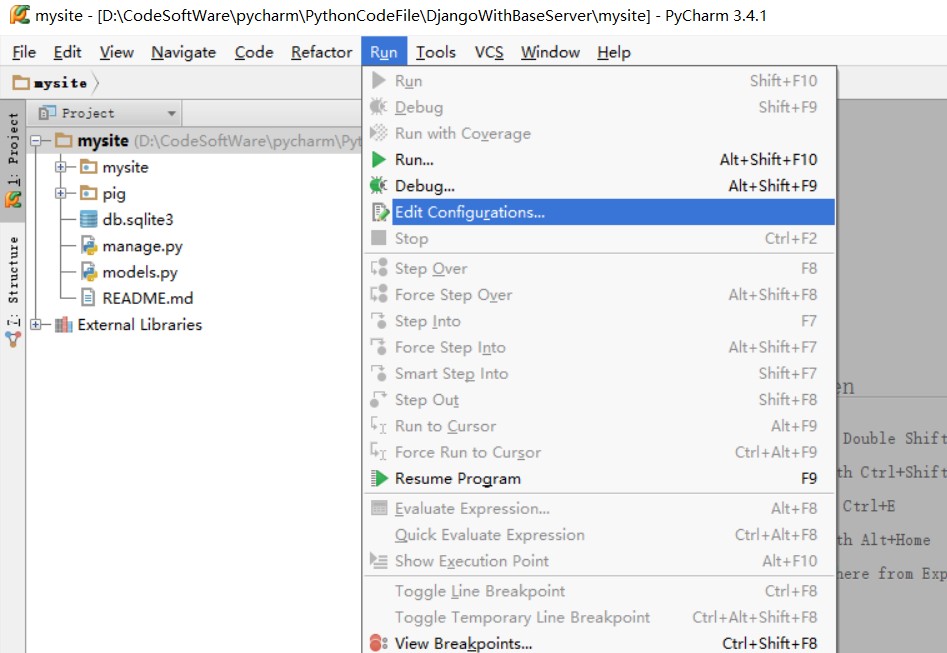Screen dimensions: 947x653
Task: Switch to the Structure side tab
Action: [x=13, y=292]
